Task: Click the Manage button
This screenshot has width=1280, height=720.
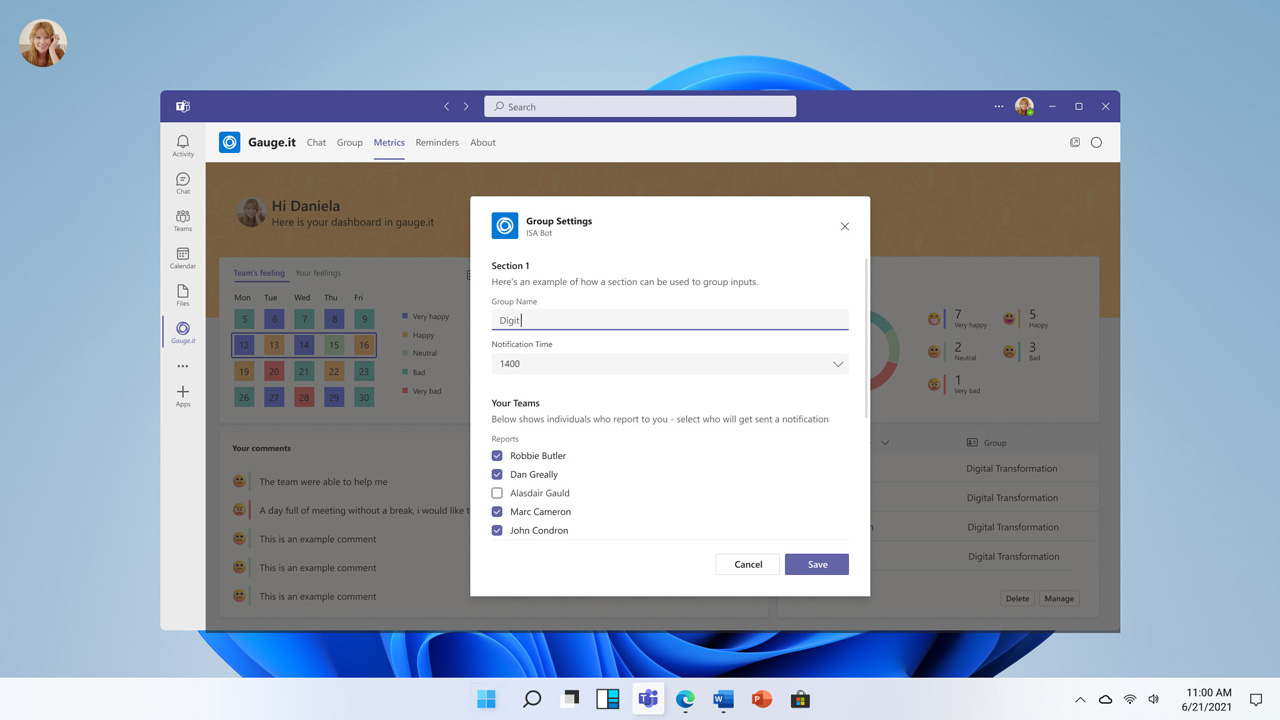Action: pos(1059,598)
